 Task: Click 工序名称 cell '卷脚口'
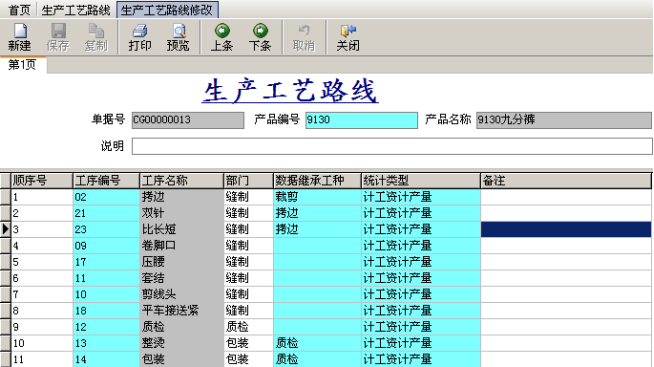tap(181, 246)
